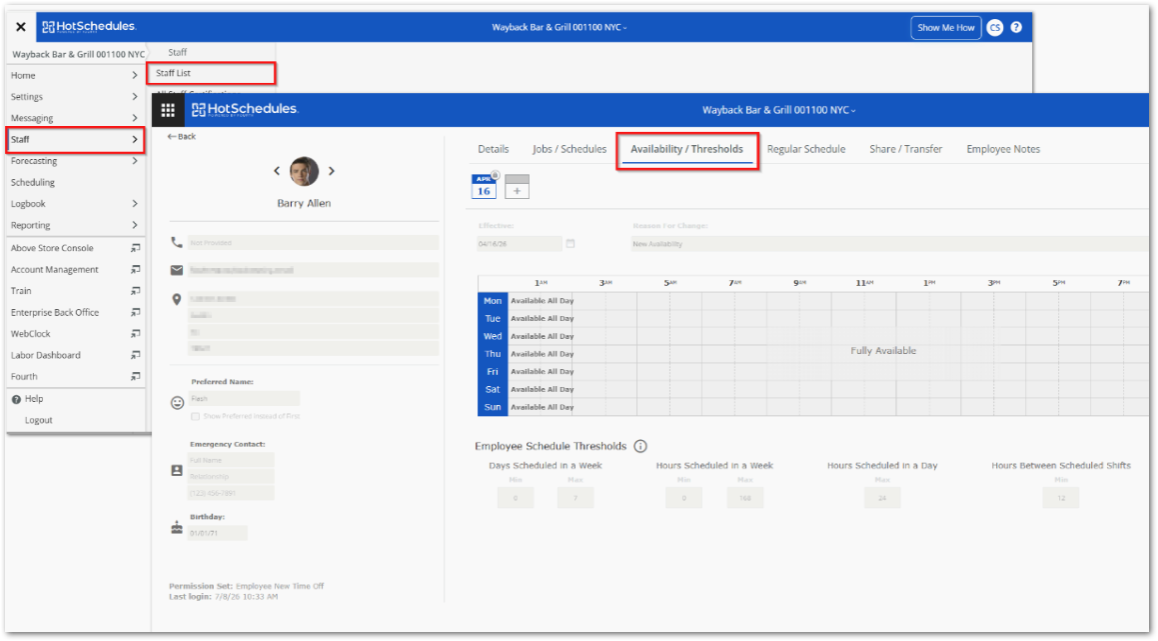Go to next employee with right arrow
The width and height of the screenshot is (1158, 641).
tap(332, 171)
